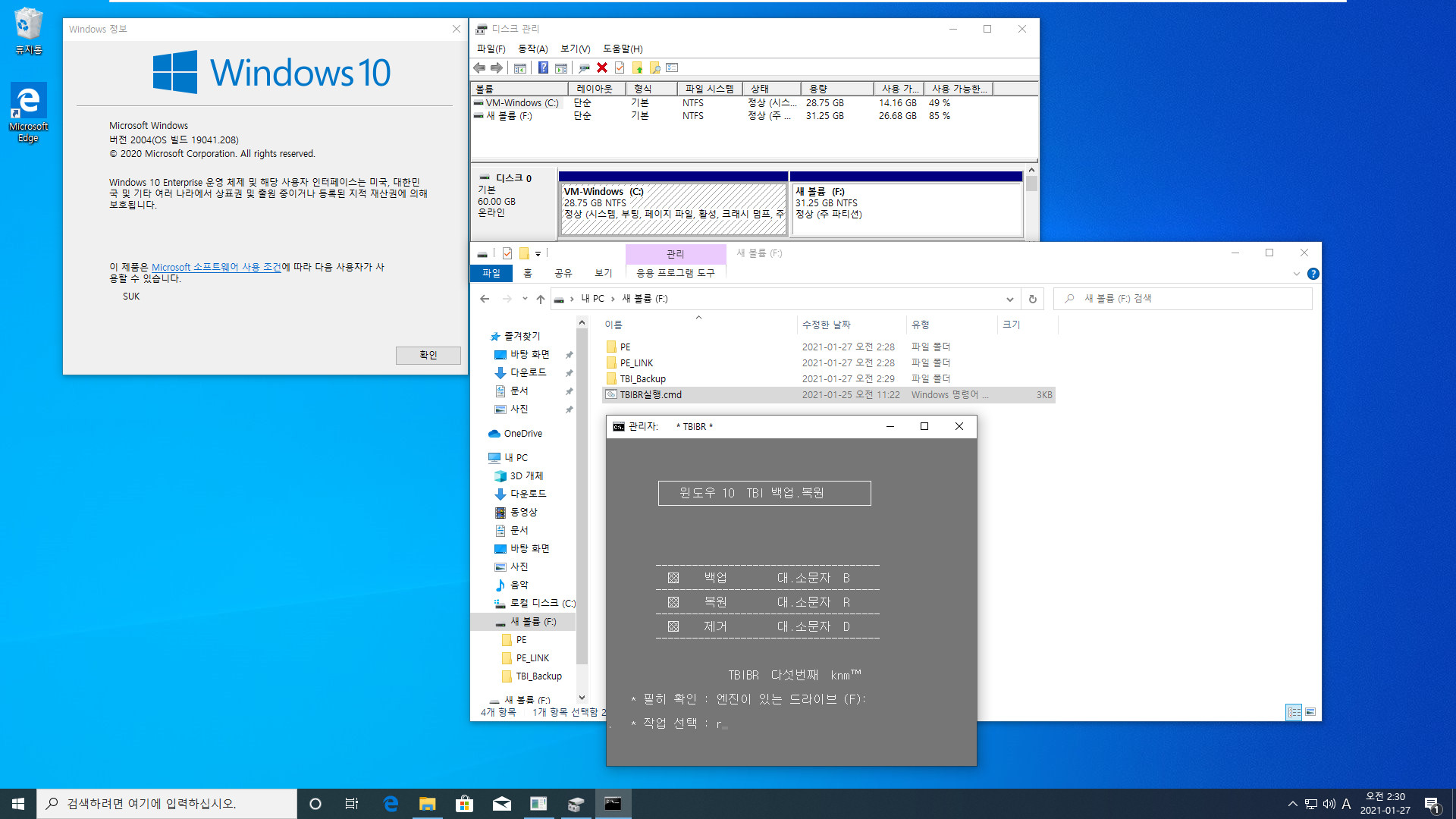Viewport: 1456px width, 819px height.
Task: Click yellow folder with green arrow icon
Action: (637, 68)
